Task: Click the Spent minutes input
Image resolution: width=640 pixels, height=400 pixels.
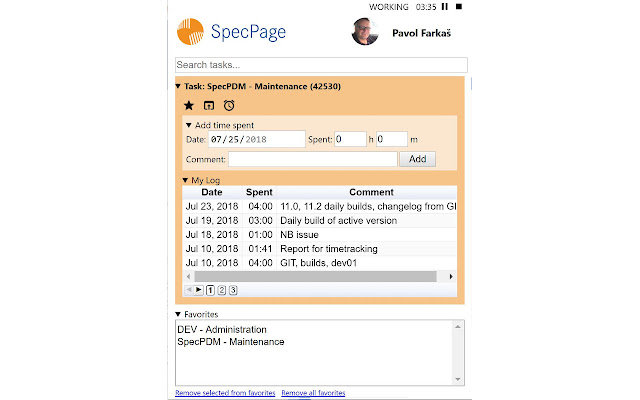Action: tap(392, 139)
